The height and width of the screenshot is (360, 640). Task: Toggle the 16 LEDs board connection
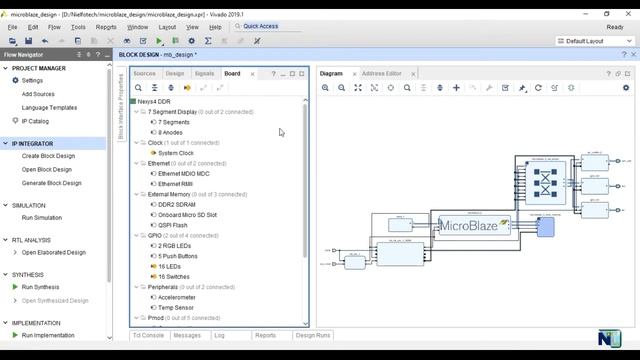[x=153, y=267]
